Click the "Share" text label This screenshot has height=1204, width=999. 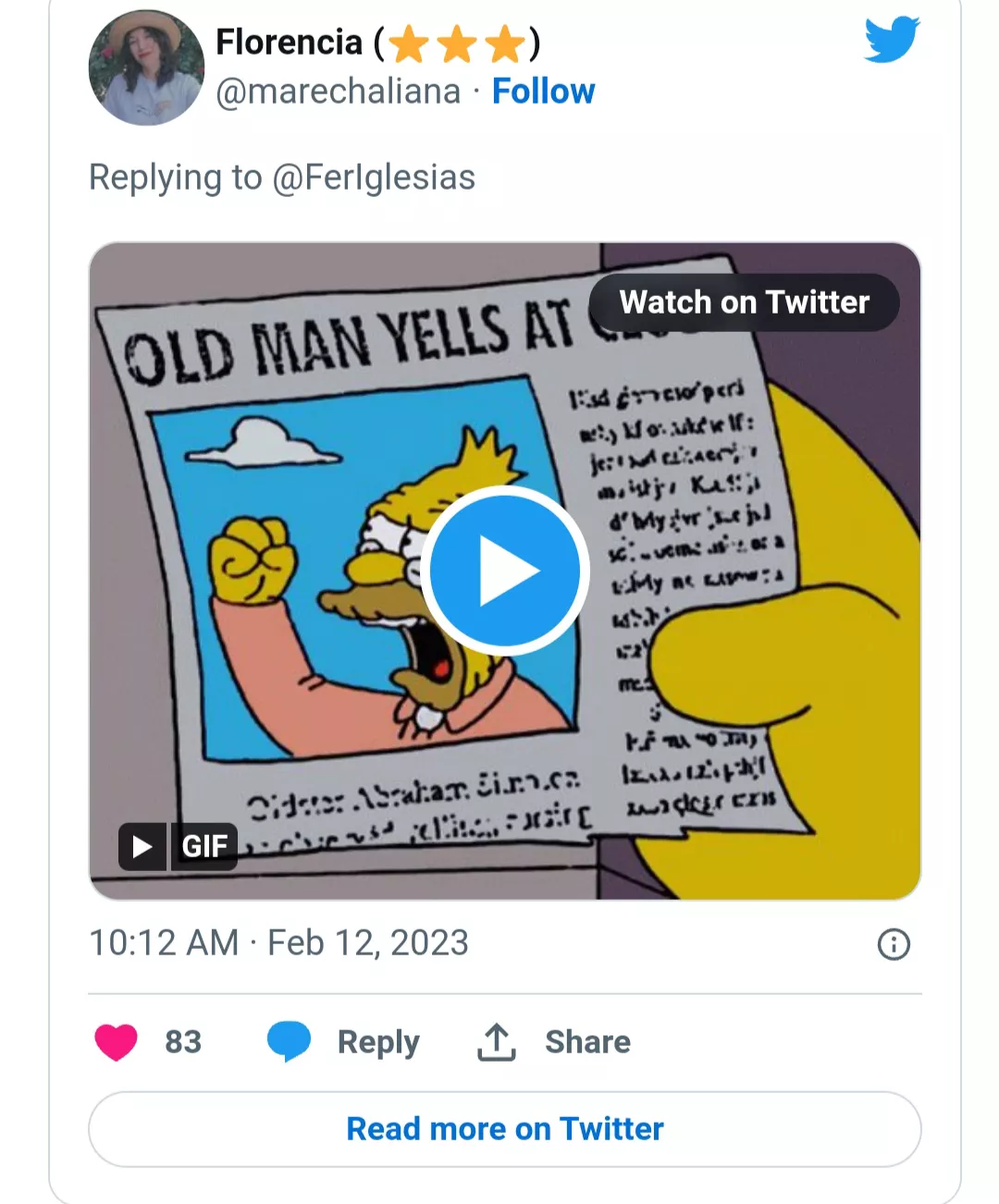(587, 1041)
